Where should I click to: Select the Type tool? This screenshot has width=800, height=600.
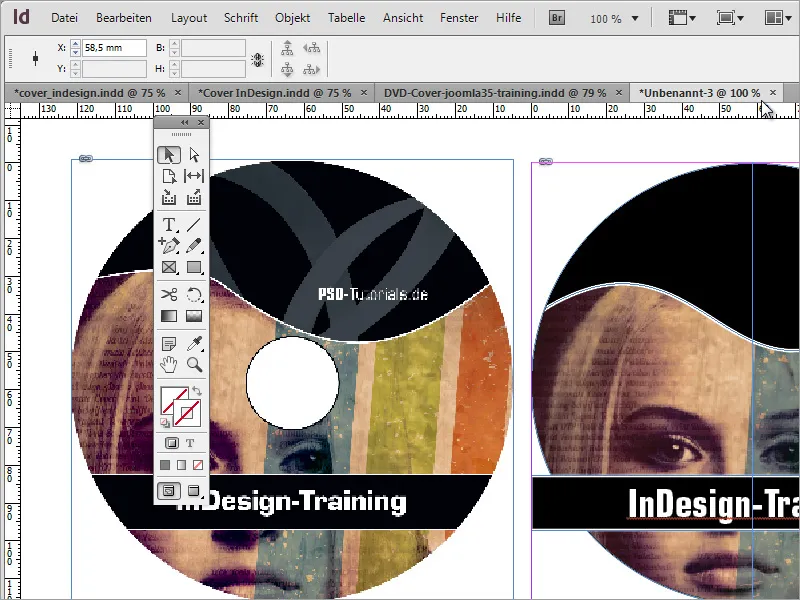(169, 224)
